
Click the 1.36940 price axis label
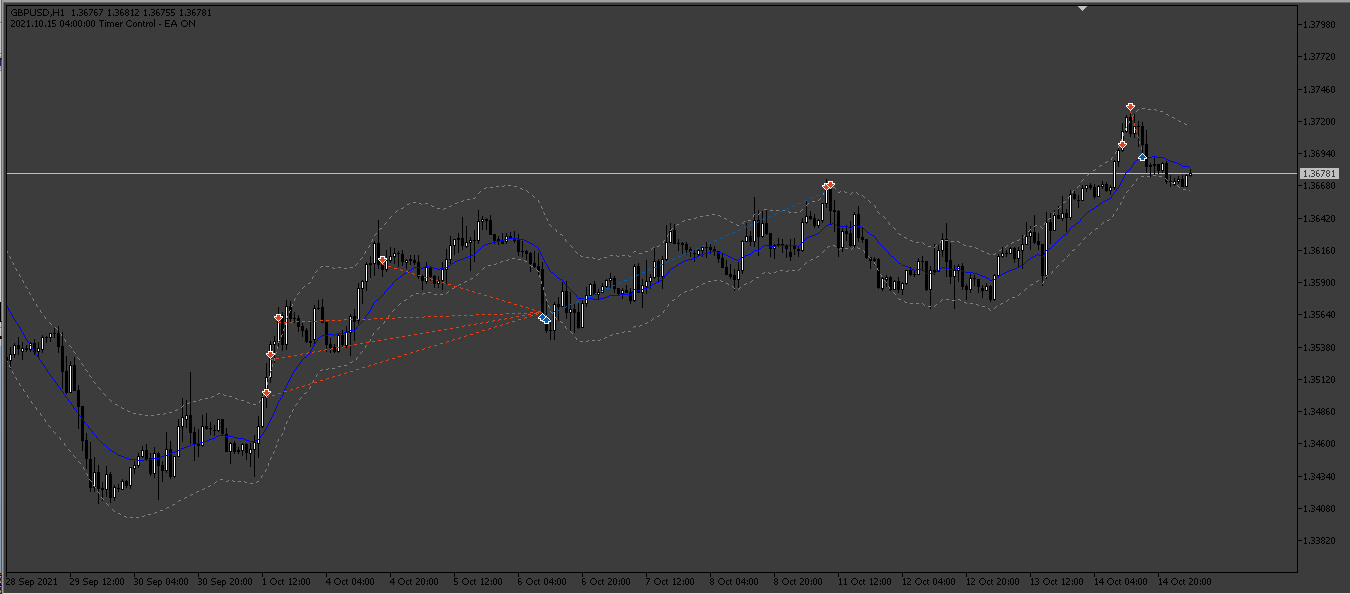point(1321,154)
